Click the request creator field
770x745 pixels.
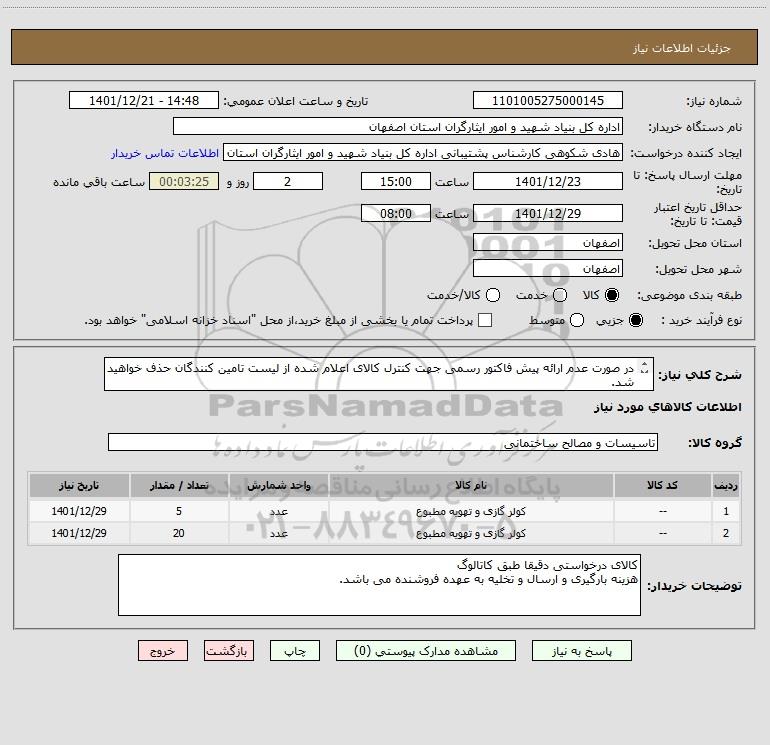point(423,153)
